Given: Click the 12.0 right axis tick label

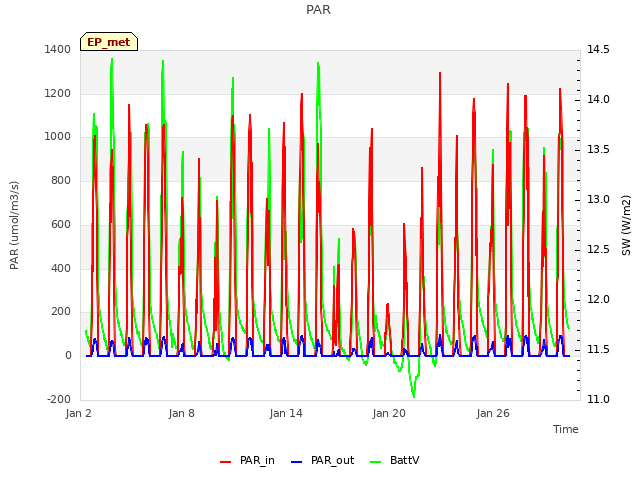Looking at the screenshot, I should [598, 300].
